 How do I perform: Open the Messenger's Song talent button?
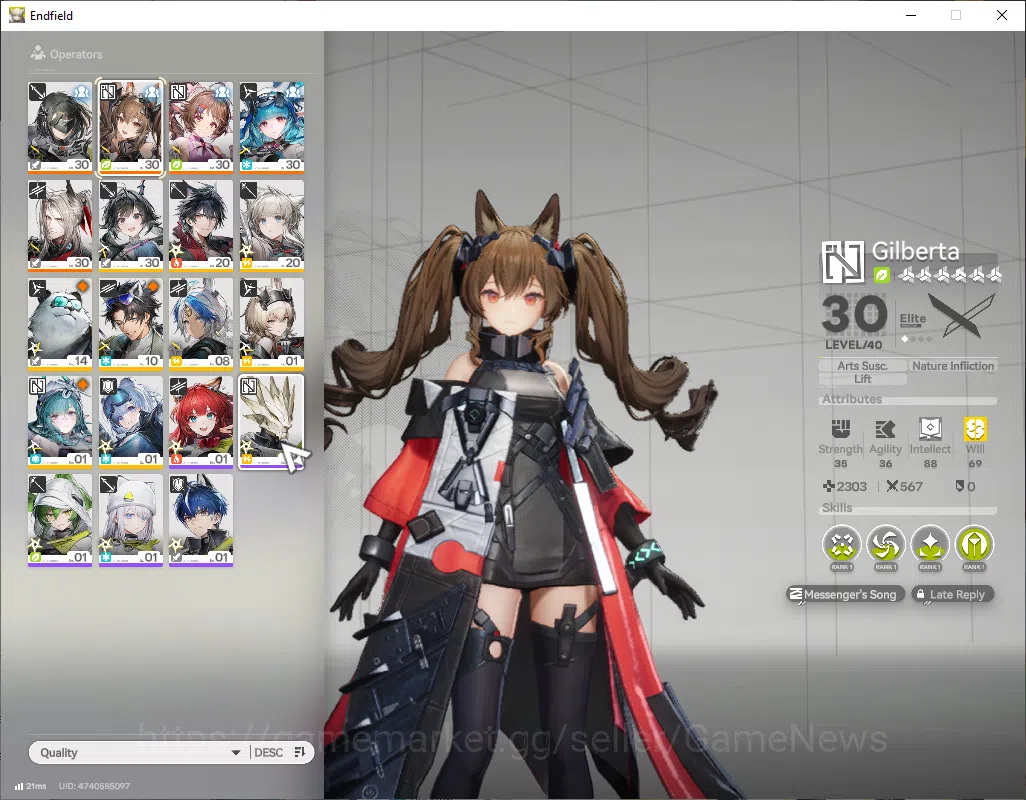845,594
